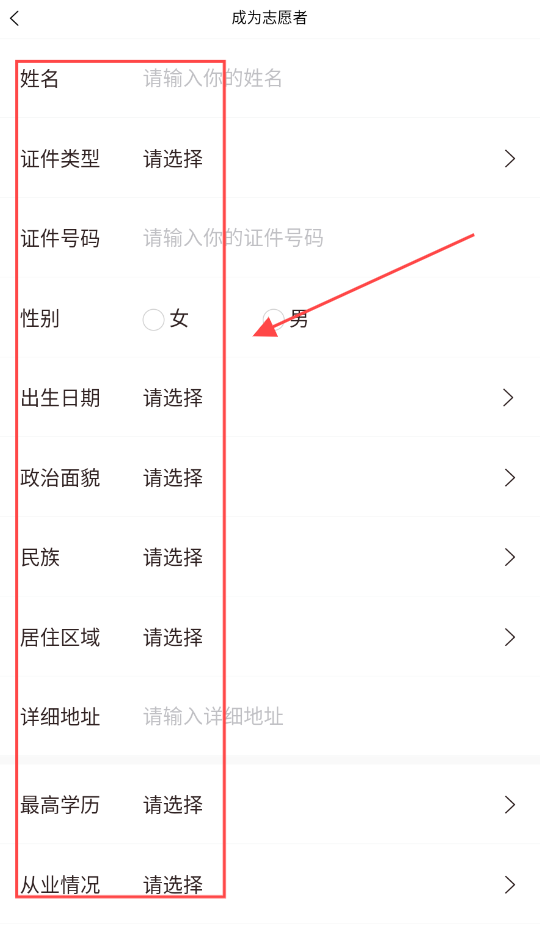Tap the chevron beside 民族

pos(510,557)
